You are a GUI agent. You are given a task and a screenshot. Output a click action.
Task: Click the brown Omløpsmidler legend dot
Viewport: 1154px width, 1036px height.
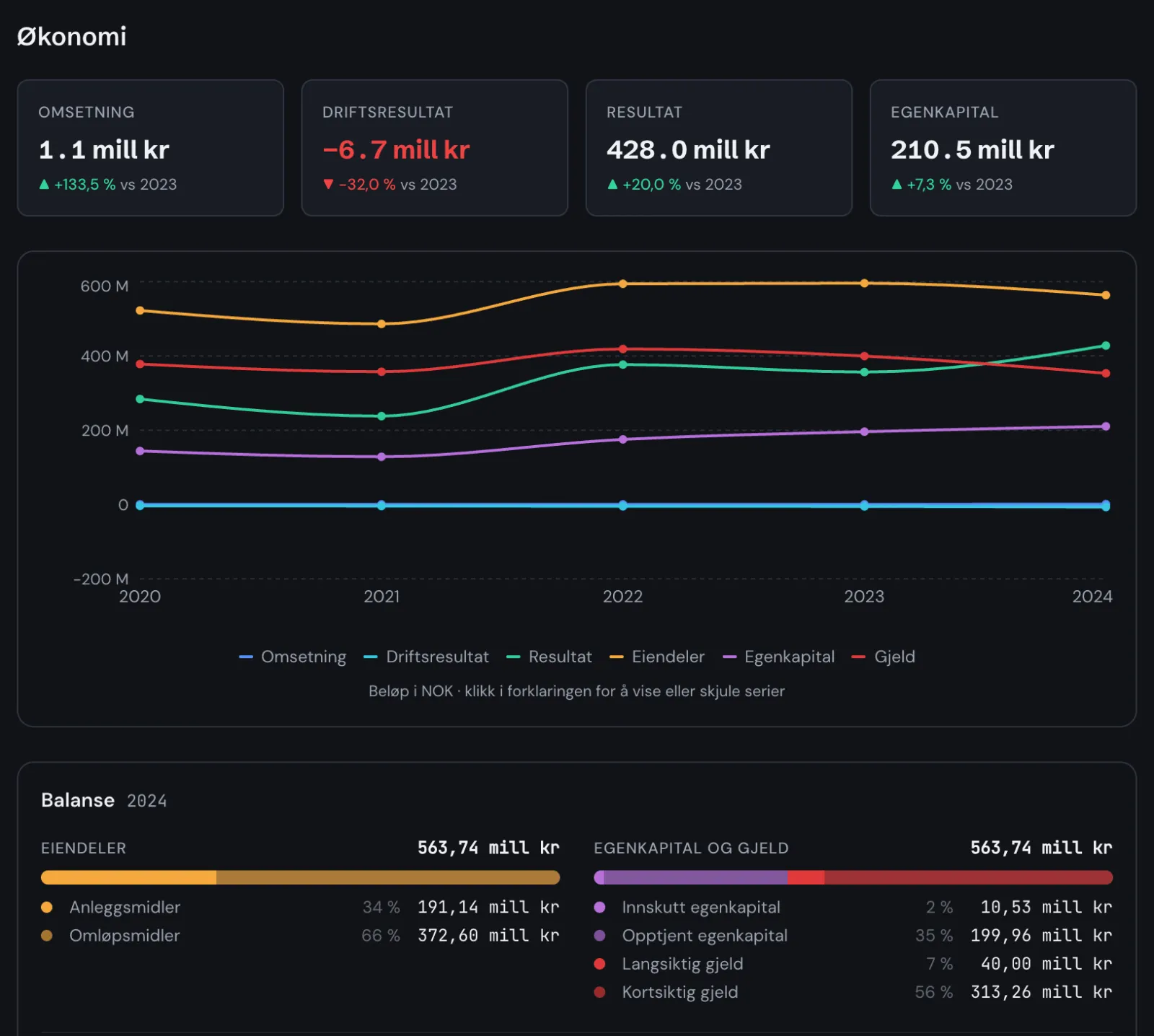tap(47, 935)
